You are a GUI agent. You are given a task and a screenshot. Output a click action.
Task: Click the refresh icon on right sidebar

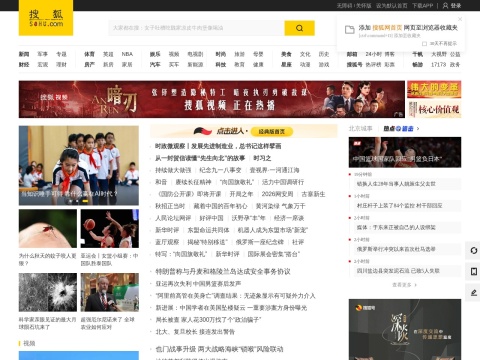(x=474, y=250)
